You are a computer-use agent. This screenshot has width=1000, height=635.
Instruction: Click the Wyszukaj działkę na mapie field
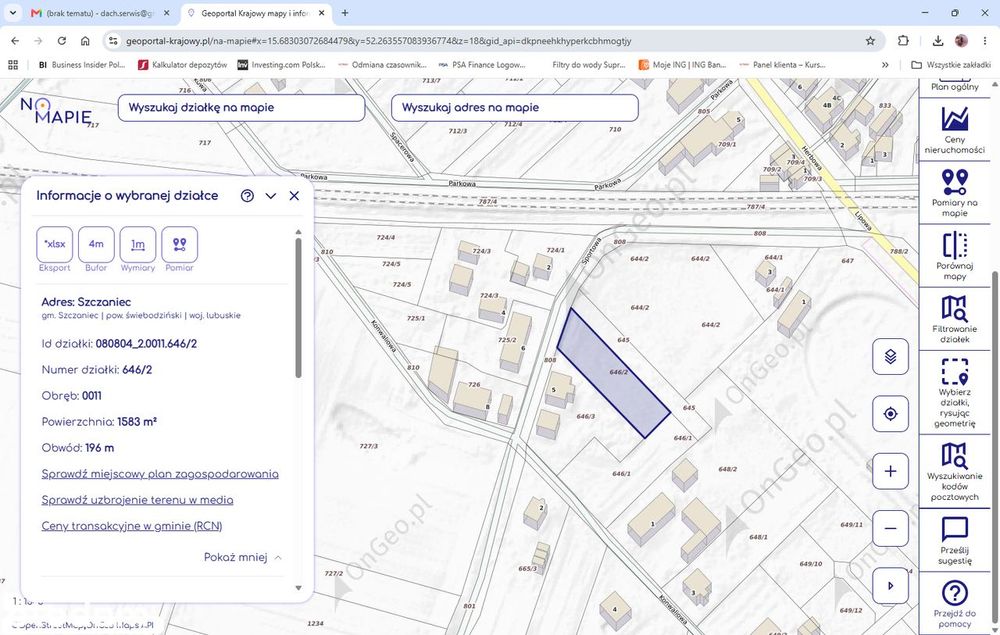(x=242, y=108)
